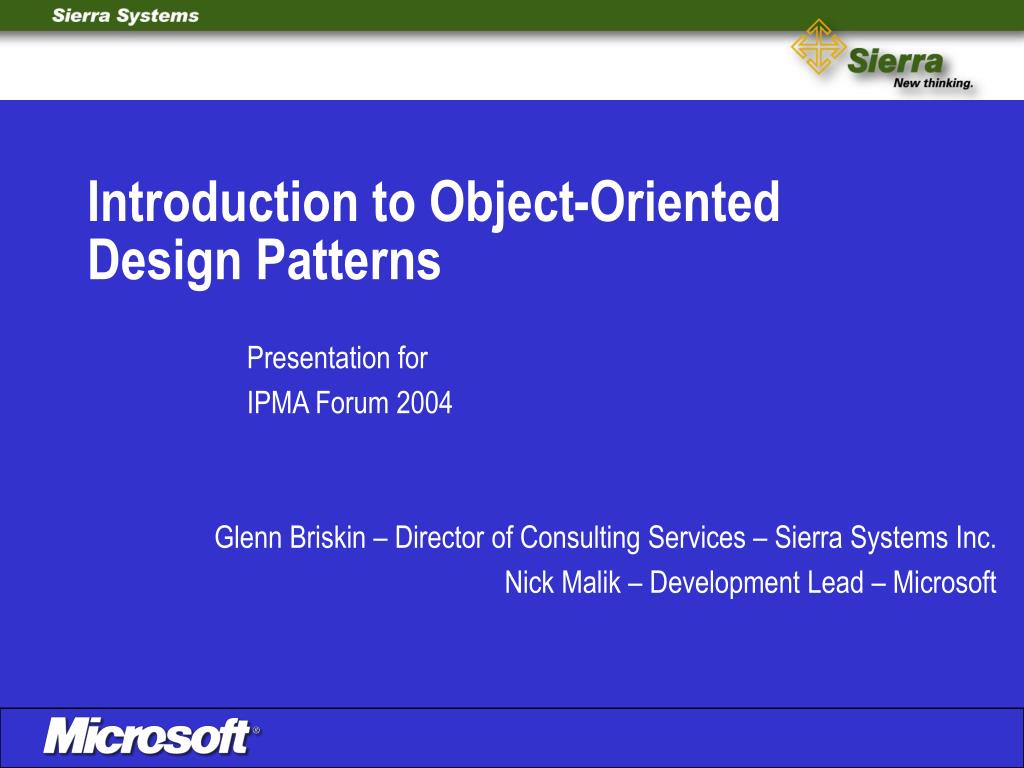
Task: Click the left arrow of the compass logo
Action: (x=800, y=45)
